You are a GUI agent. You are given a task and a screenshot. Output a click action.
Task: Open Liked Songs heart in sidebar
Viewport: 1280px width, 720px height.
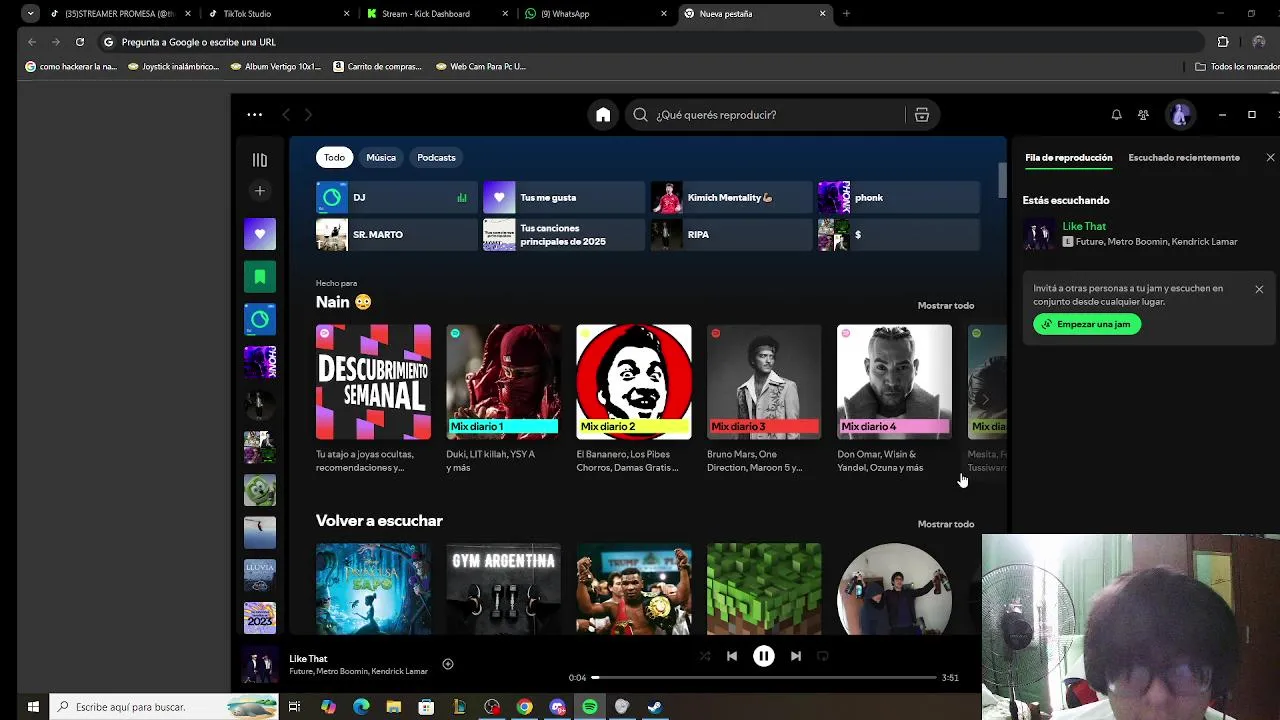coord(260,234)
